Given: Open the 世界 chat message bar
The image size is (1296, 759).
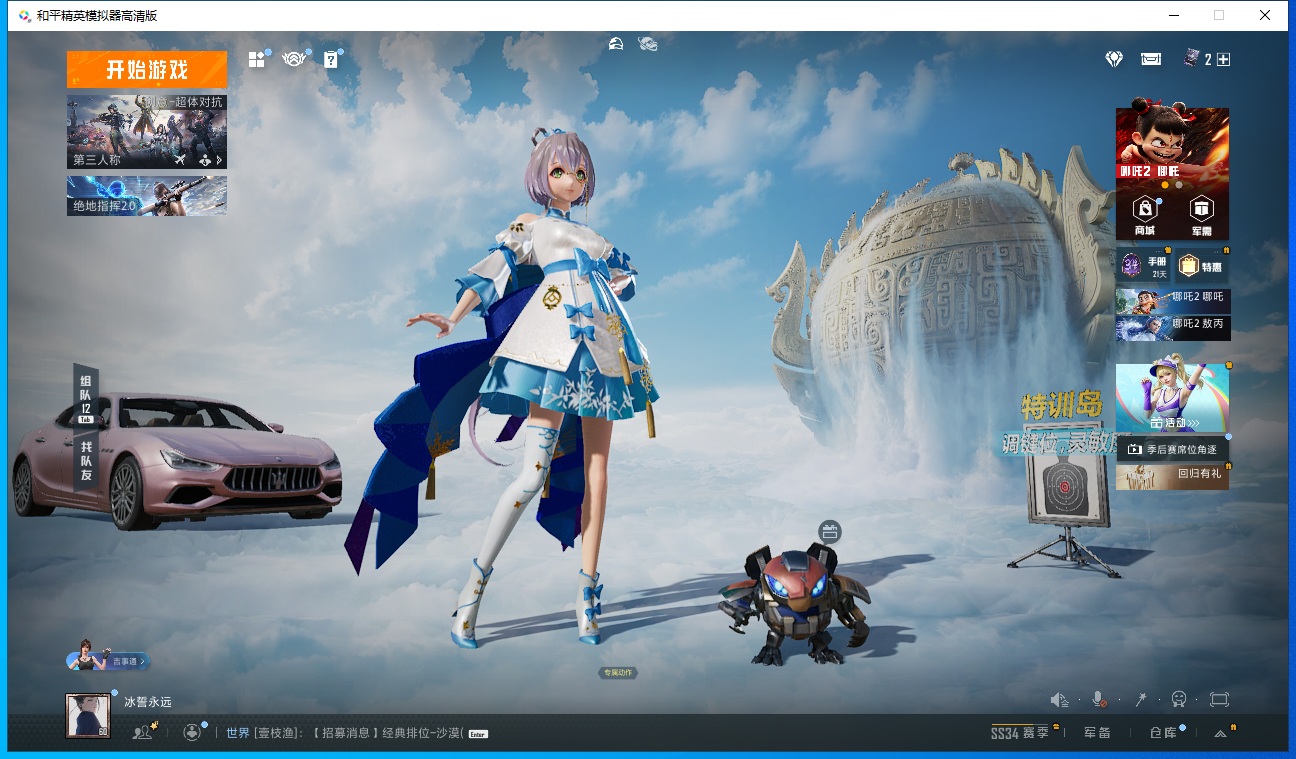Looking at the screenshot, I should coord(356,733).
